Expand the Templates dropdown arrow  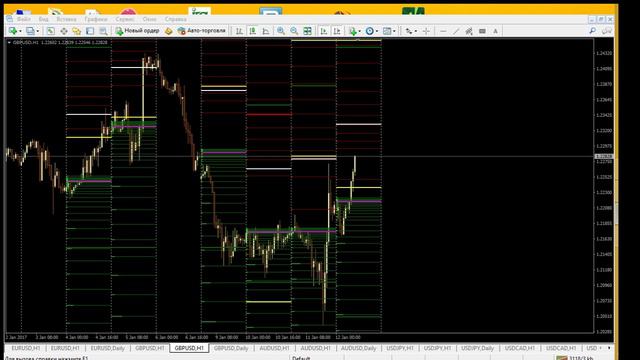pyautogui.click(x=394, y=31)
